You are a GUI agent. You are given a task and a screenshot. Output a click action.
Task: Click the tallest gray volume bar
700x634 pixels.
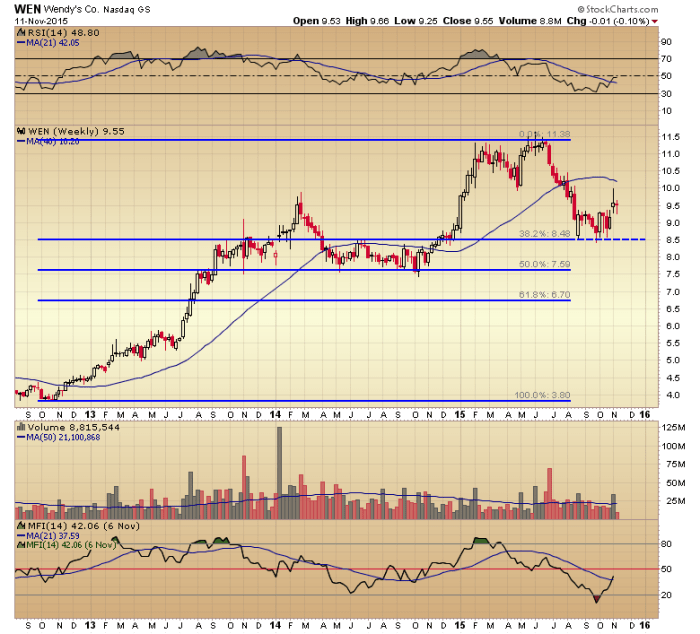[279, 473]
